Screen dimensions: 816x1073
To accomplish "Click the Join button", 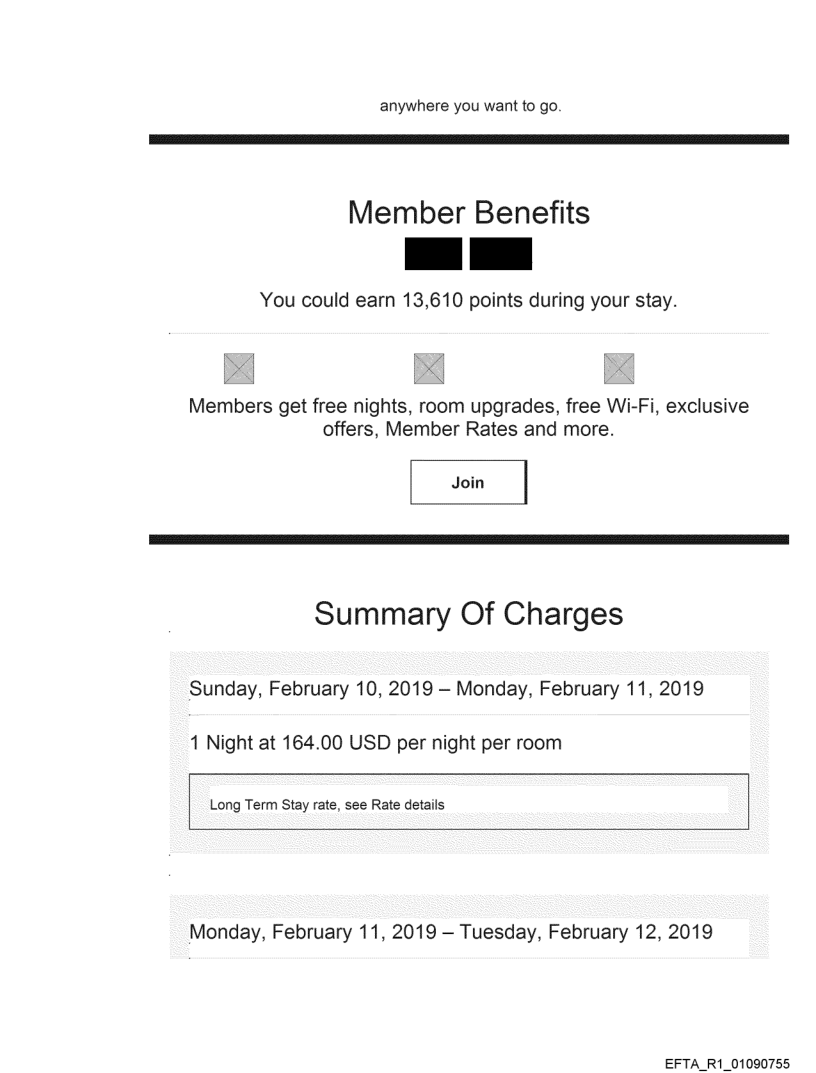I will click(467, 483).
